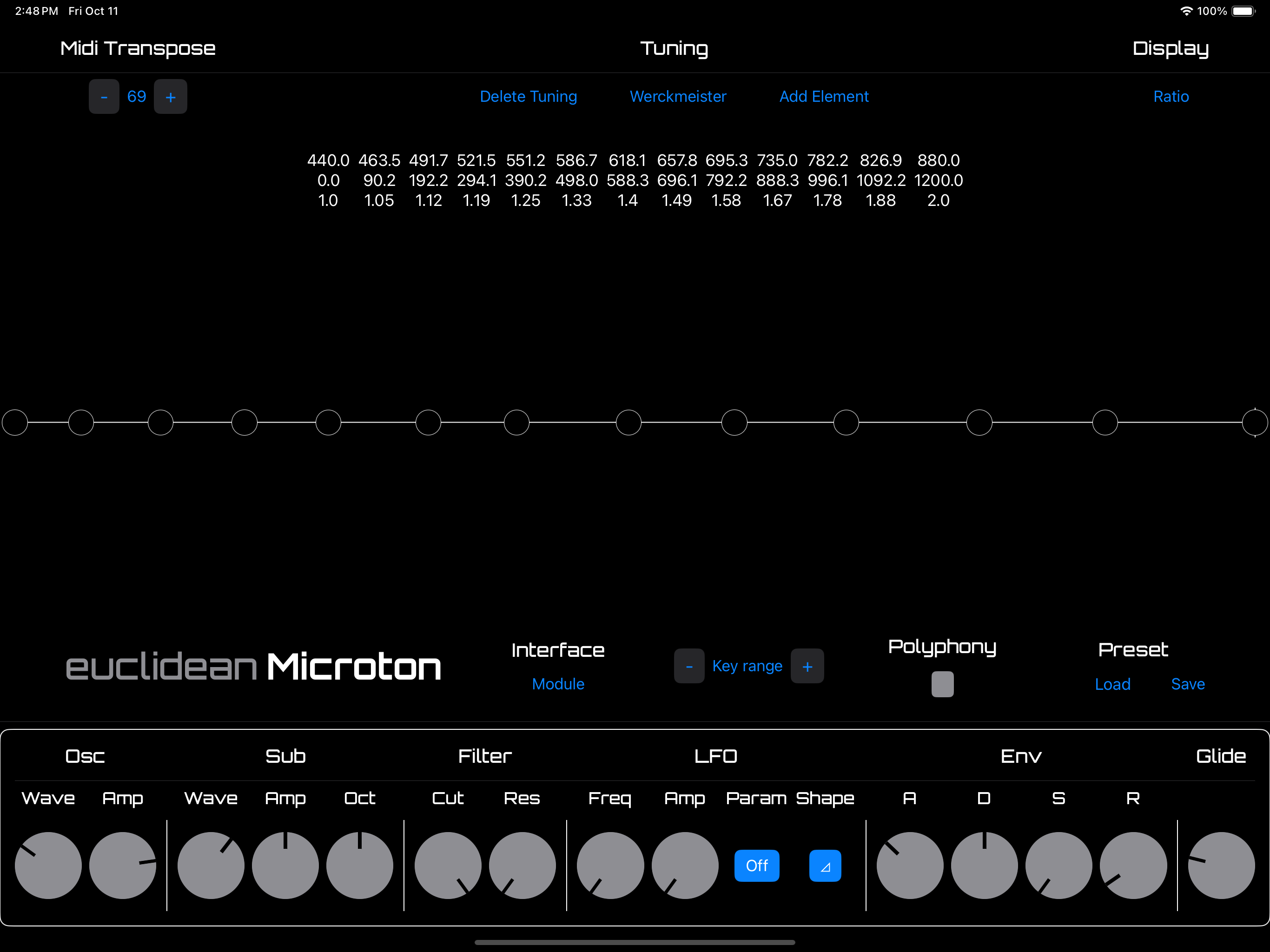Tap Add Element
1270x952 pixels.
tap(824, 97)
